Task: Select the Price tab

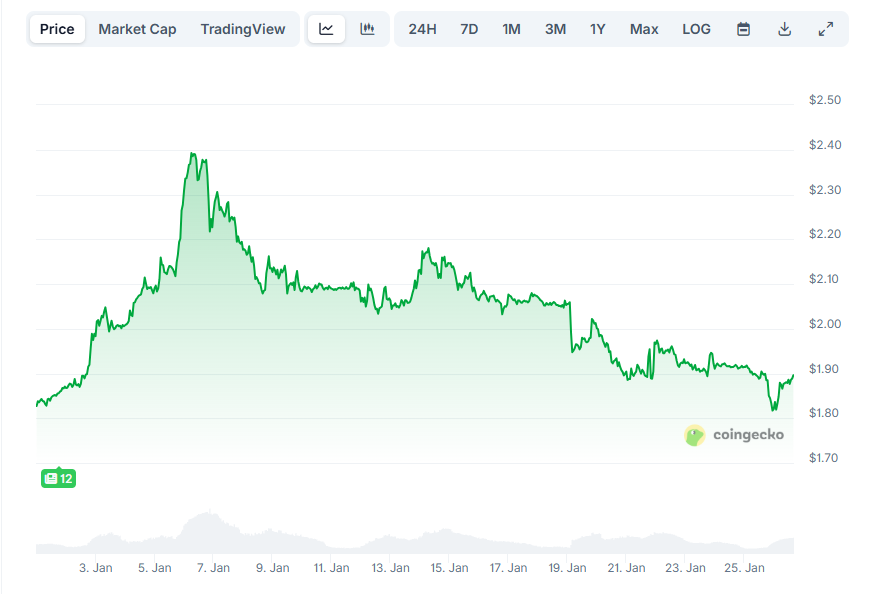Action: coord(57,29)
